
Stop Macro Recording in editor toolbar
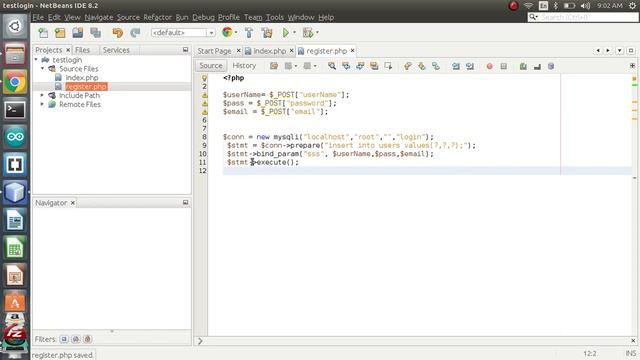coord(504,66)
